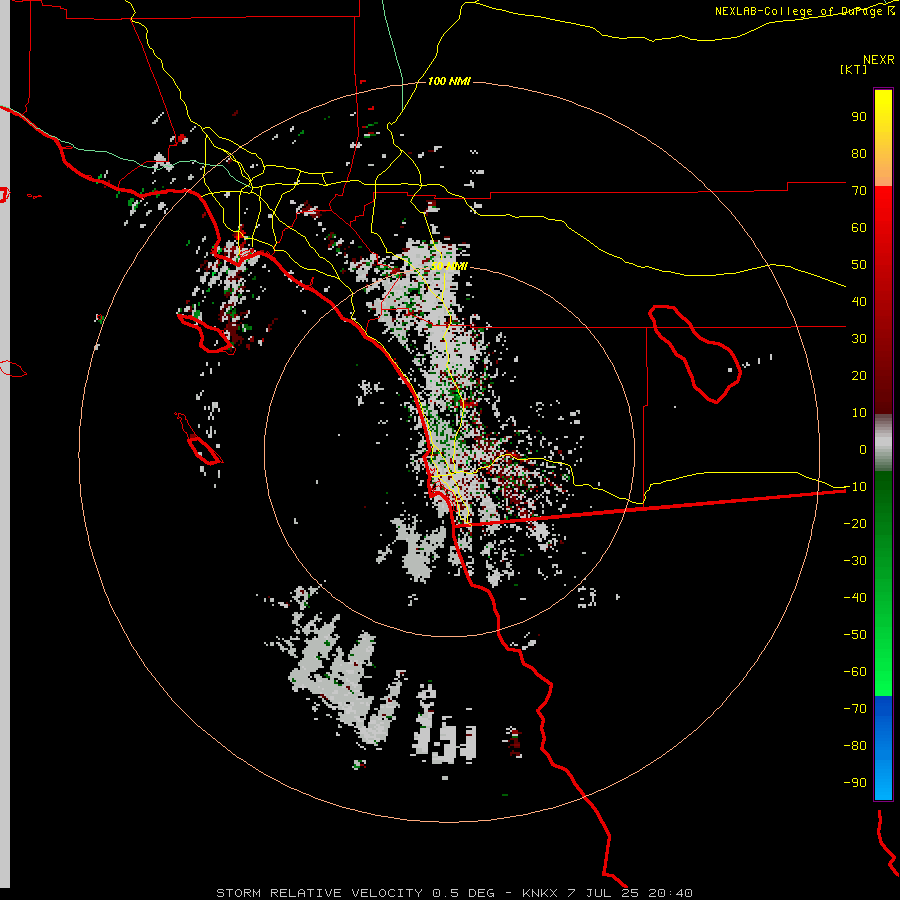Click the 40 value on the velocity scale
Viewport: 900px width, 900px height.
click(x=859, y=302)
